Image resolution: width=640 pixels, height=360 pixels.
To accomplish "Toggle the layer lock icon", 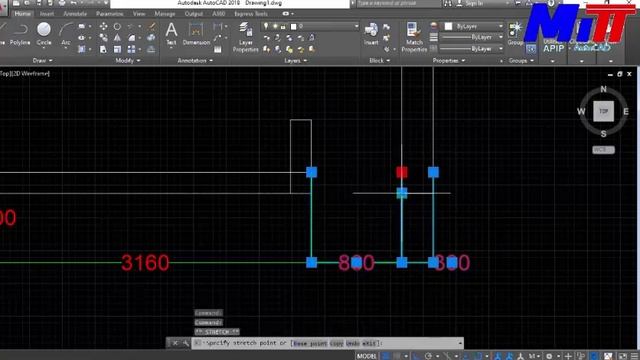I will 283,27.
